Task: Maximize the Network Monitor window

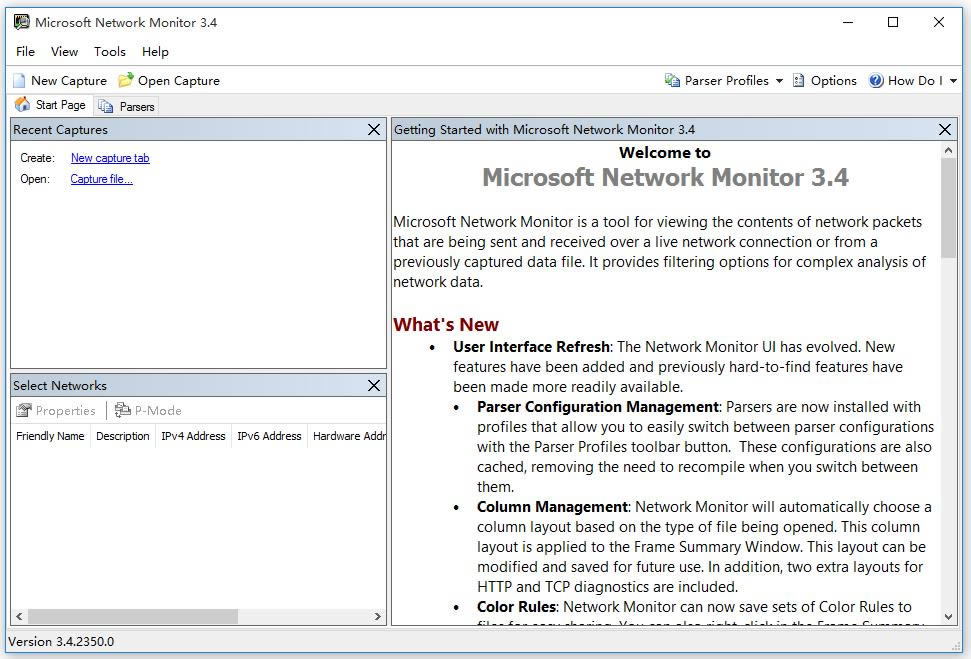Action: pos(893,22)
